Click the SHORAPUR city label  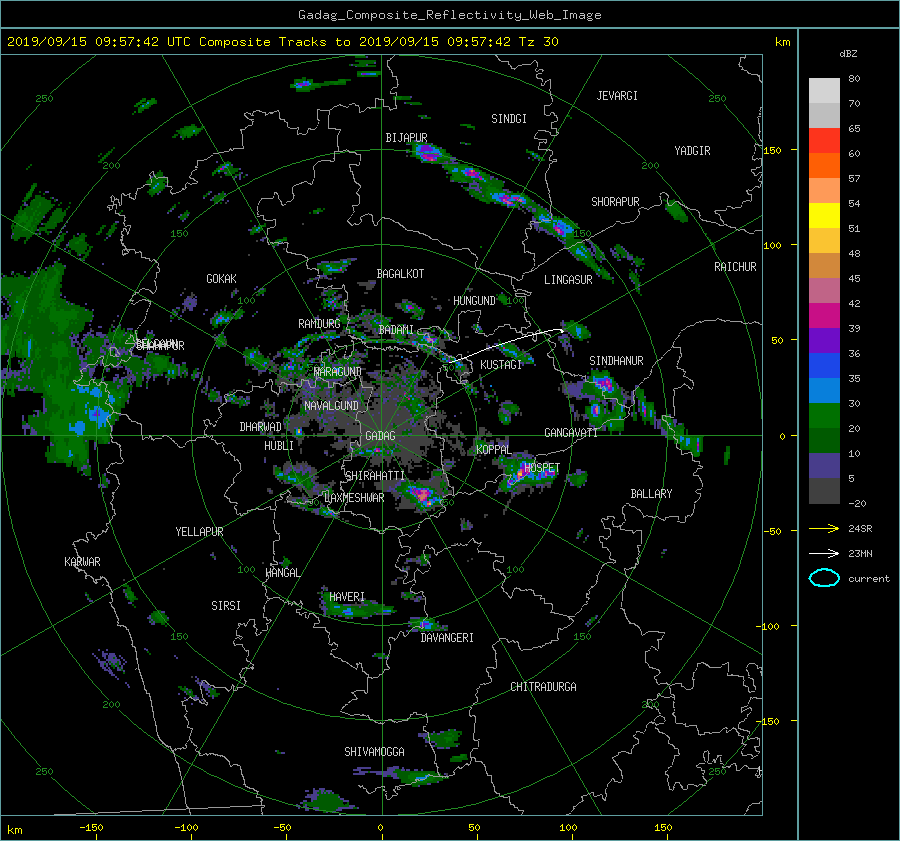pos(615,202)
